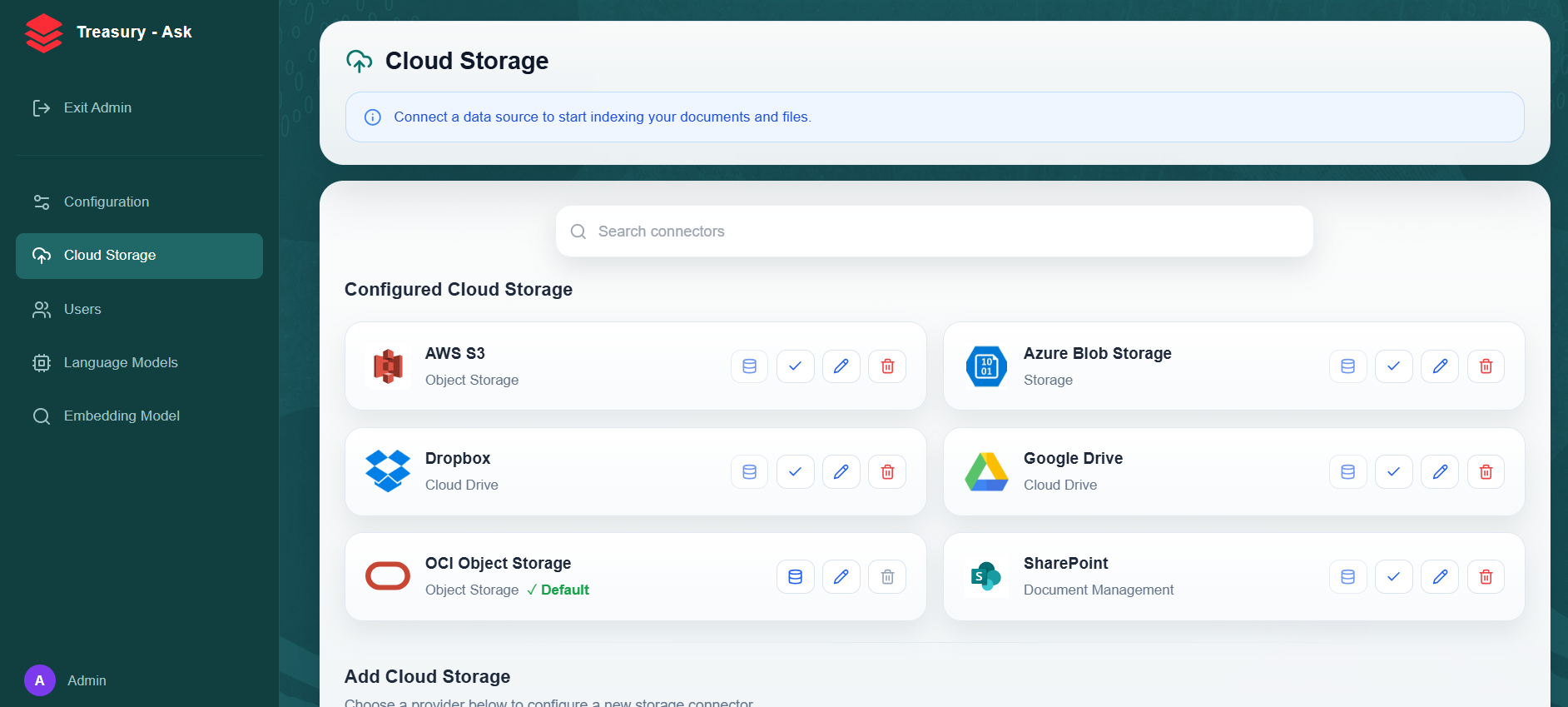Delete the Azure Blob Storage connector
Image resolution: width=1568 pixels, height=707 pixels.
click(1486, 366)
